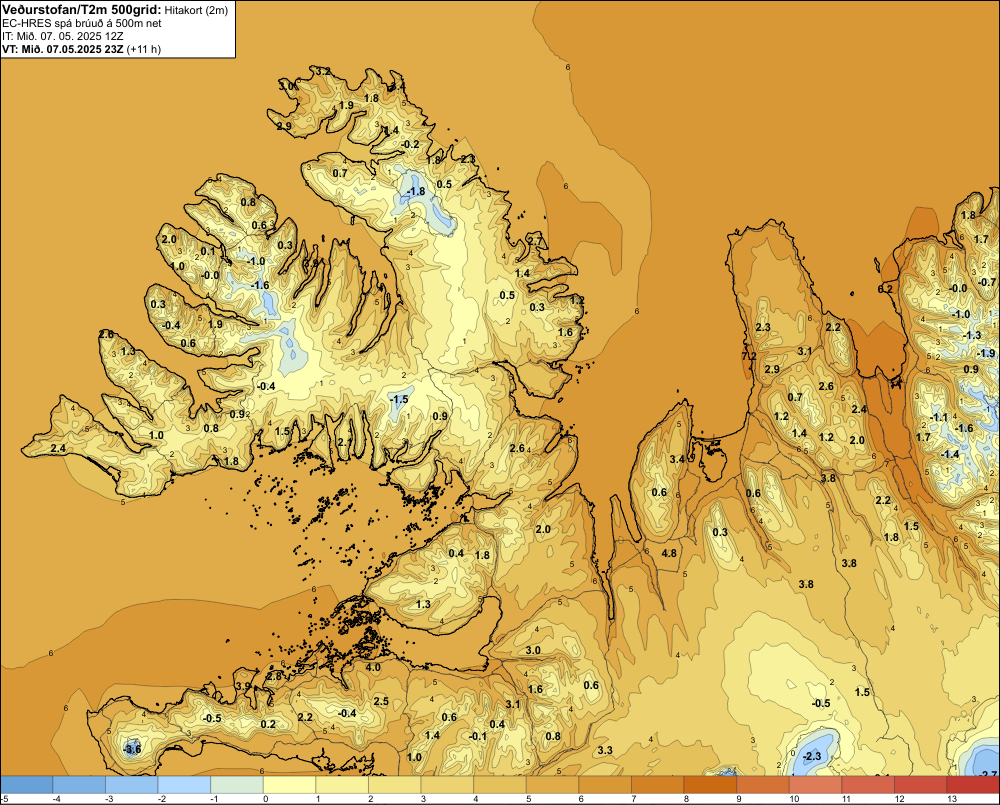Click the legend tick label '13'
The width and height of the screenshot is (1000, 805).
point(952,799)
